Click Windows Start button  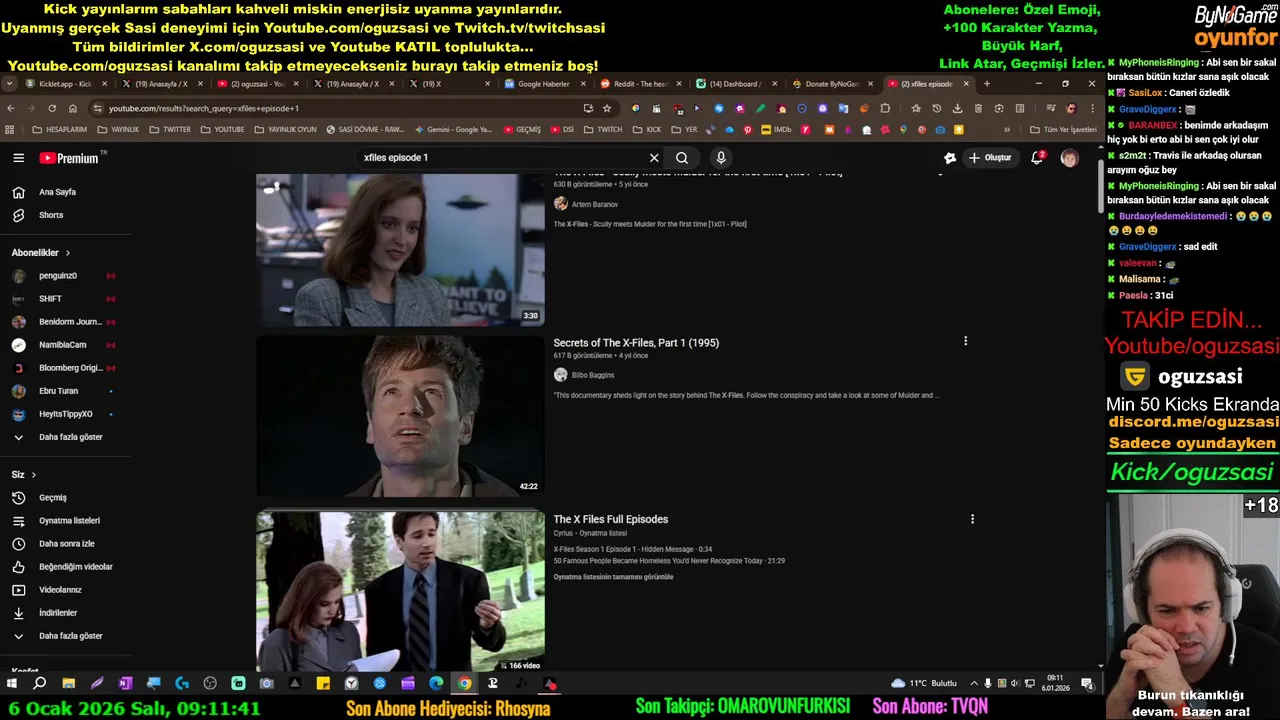click(x=12, y=683)
